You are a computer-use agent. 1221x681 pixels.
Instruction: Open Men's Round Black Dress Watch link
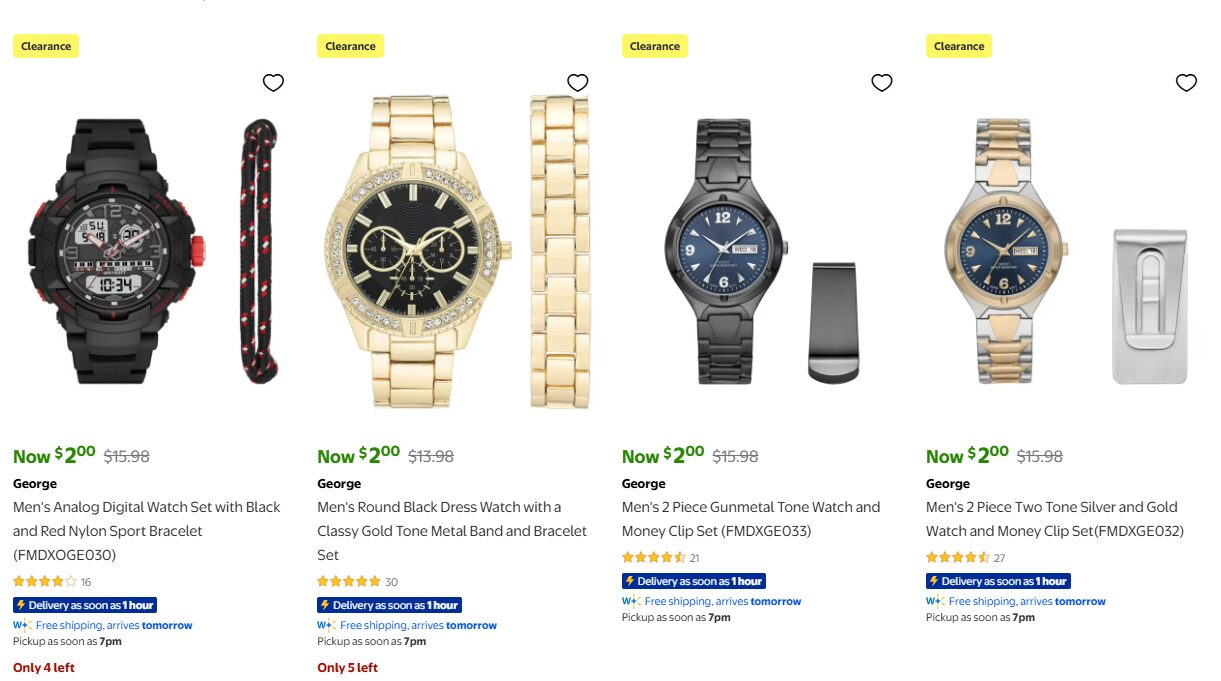click(452, 531)
